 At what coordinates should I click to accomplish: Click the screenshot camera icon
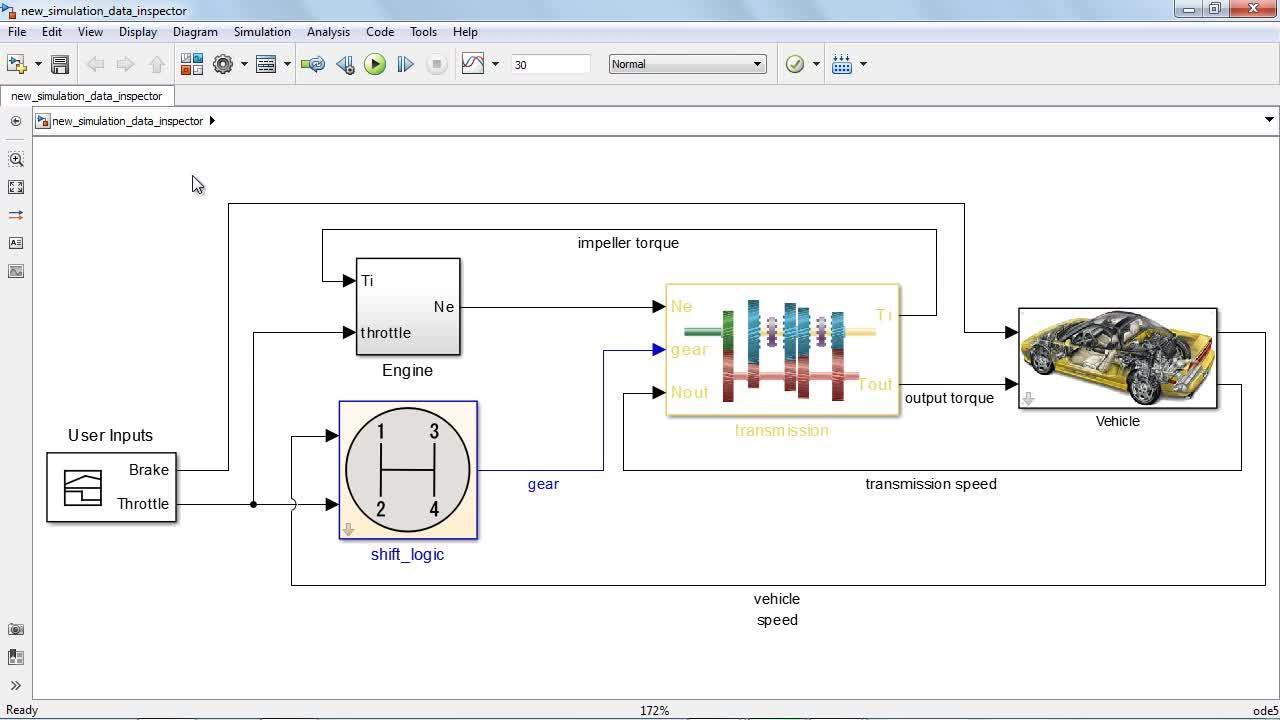click(x=16, y=629)
